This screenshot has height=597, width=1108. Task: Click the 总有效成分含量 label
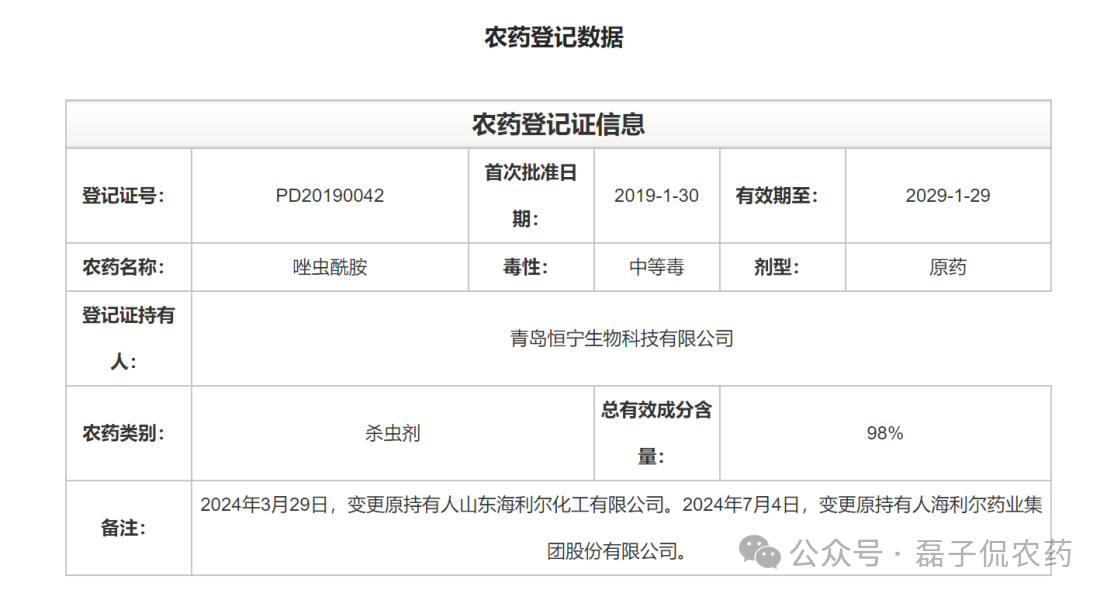656,433
